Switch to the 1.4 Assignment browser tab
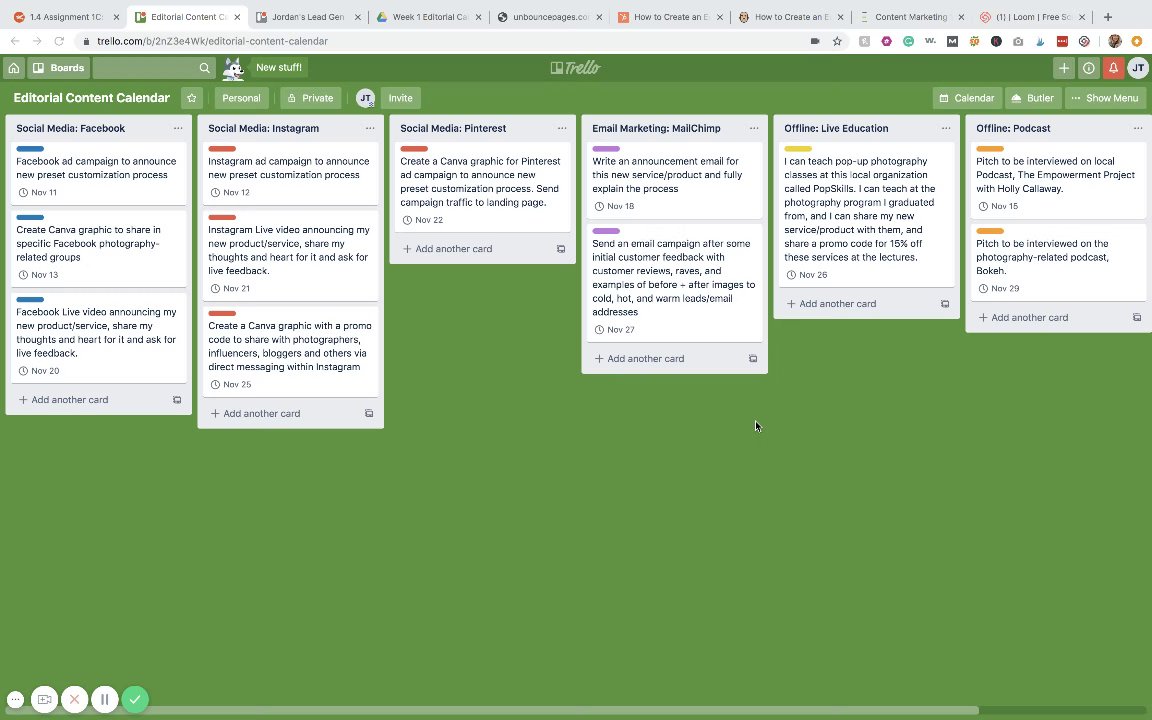 [65, 17]
